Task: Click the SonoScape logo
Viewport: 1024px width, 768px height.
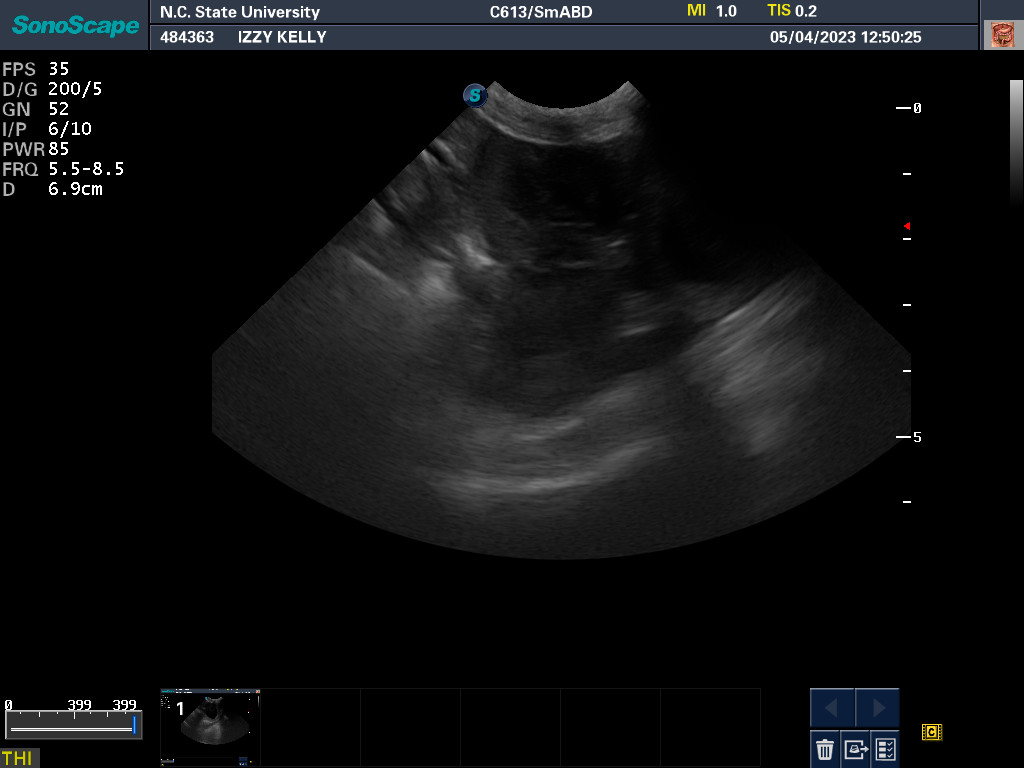Action: (x=75, y=25)
